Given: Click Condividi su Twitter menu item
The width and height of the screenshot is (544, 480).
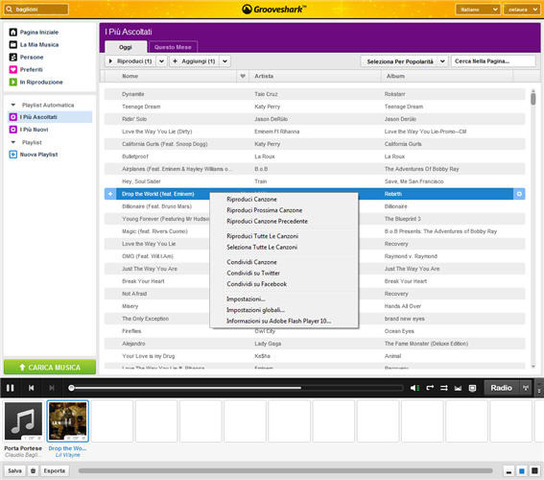Looking at the screenshot, I should click(x=253, y=273).
